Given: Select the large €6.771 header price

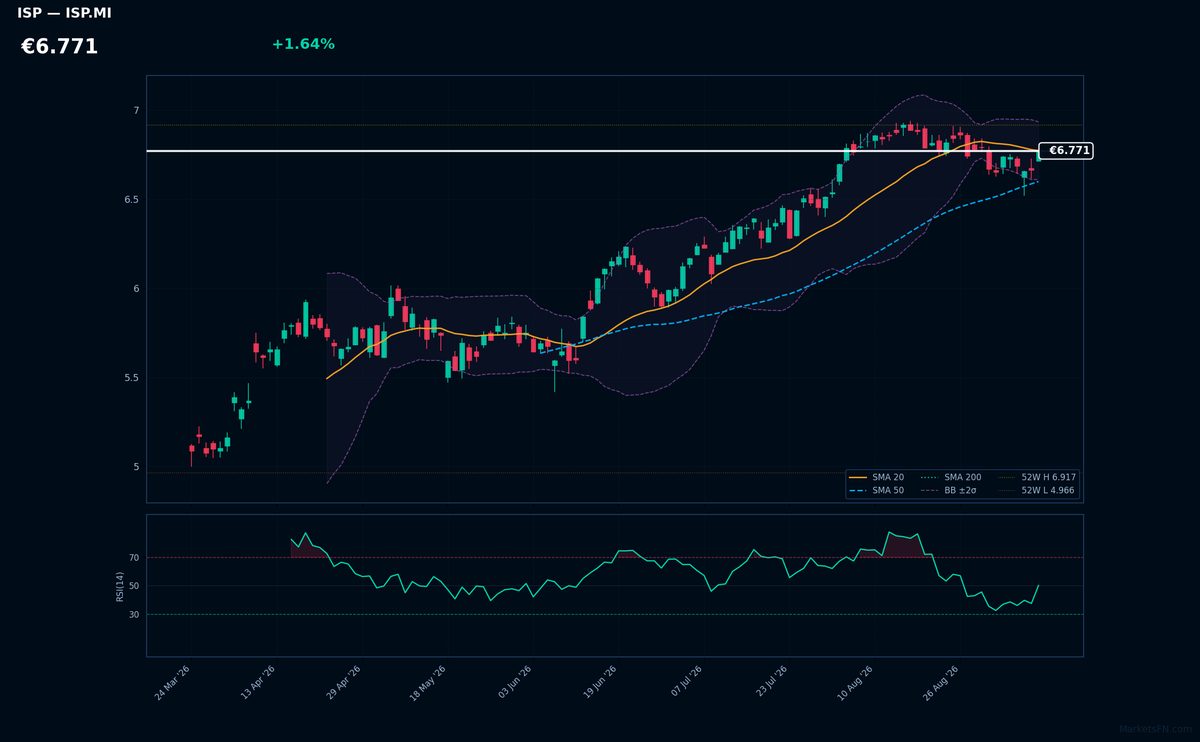Looking at the screenshot, I should pos(59,47).
